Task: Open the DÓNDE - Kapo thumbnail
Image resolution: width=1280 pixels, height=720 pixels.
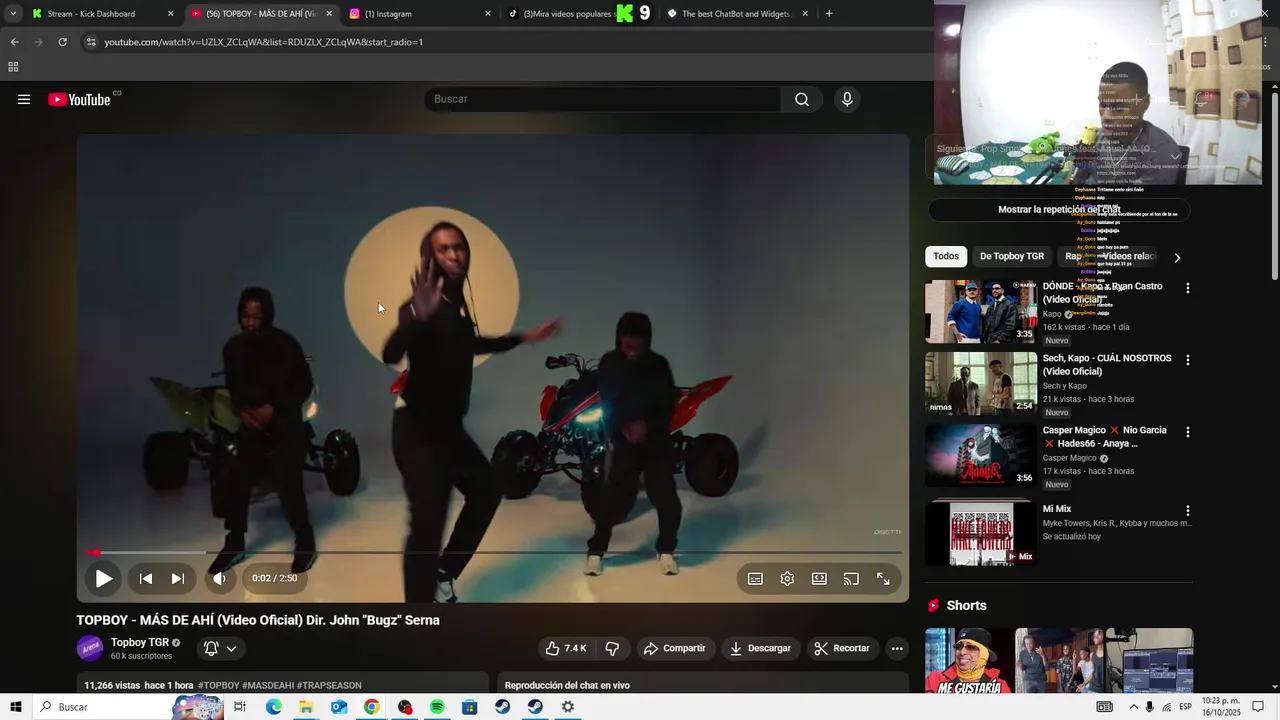Action: pos(981,311)
